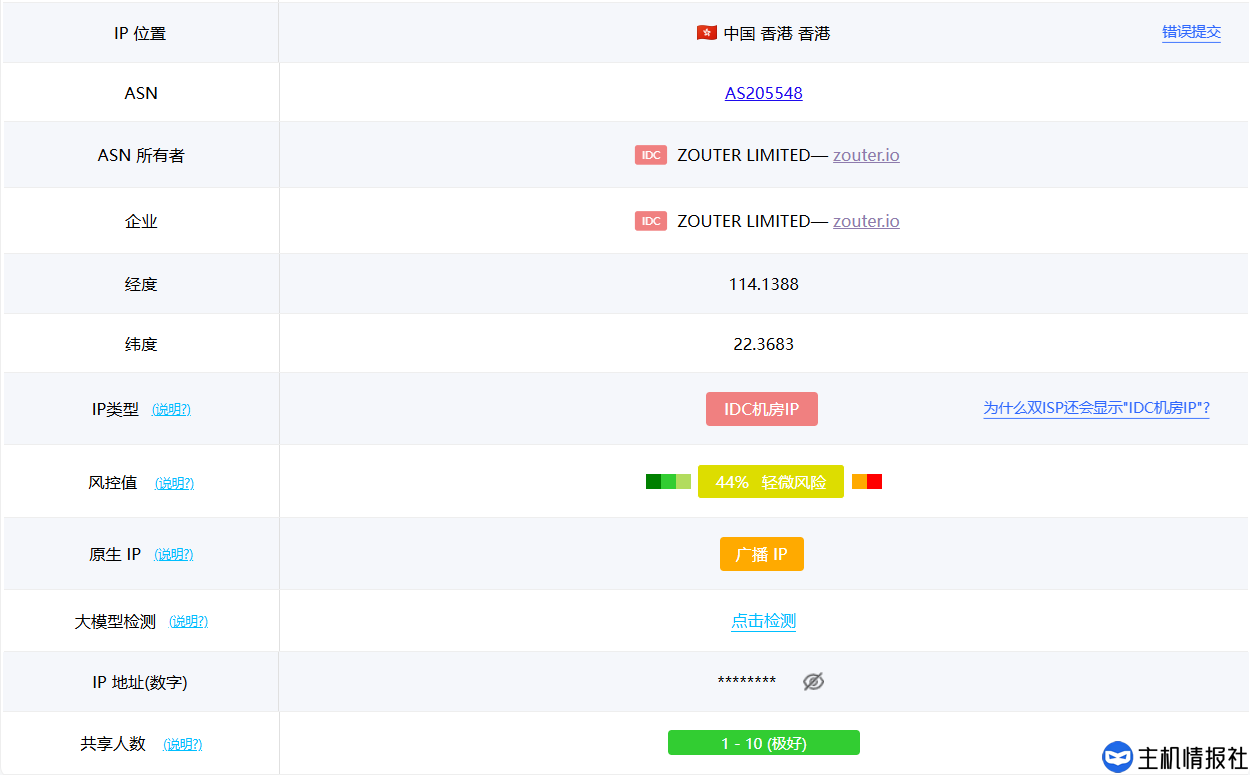
Task: Open zouter.io link in ASN 所有者 row
Action: (x=866, y=155)
